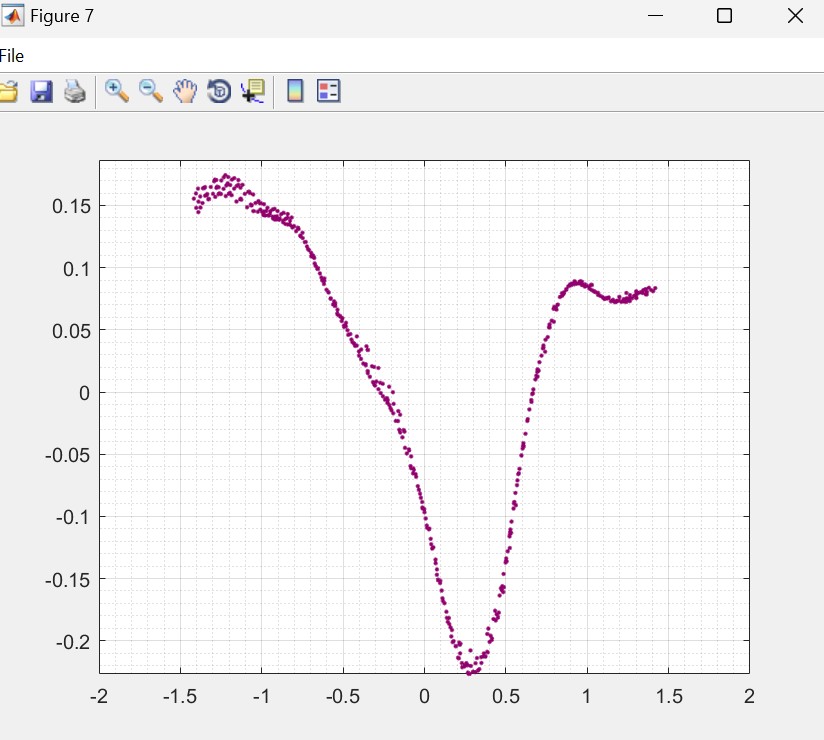Print the figure using the printer icon
The image size is (824, 740).
pos(75,92)
